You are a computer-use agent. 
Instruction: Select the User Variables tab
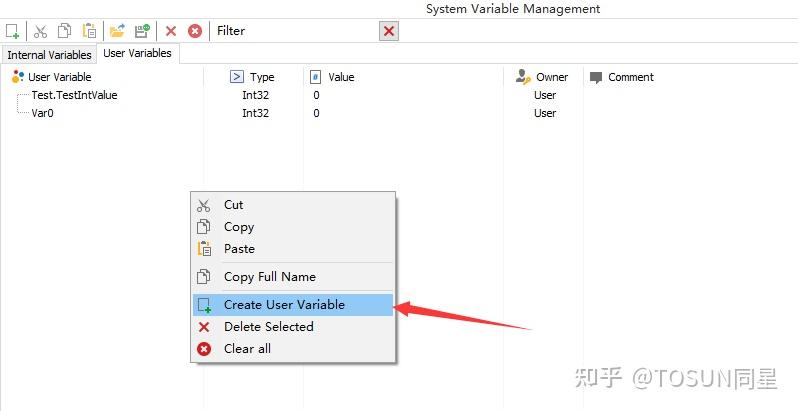click(x=137, y=53)
